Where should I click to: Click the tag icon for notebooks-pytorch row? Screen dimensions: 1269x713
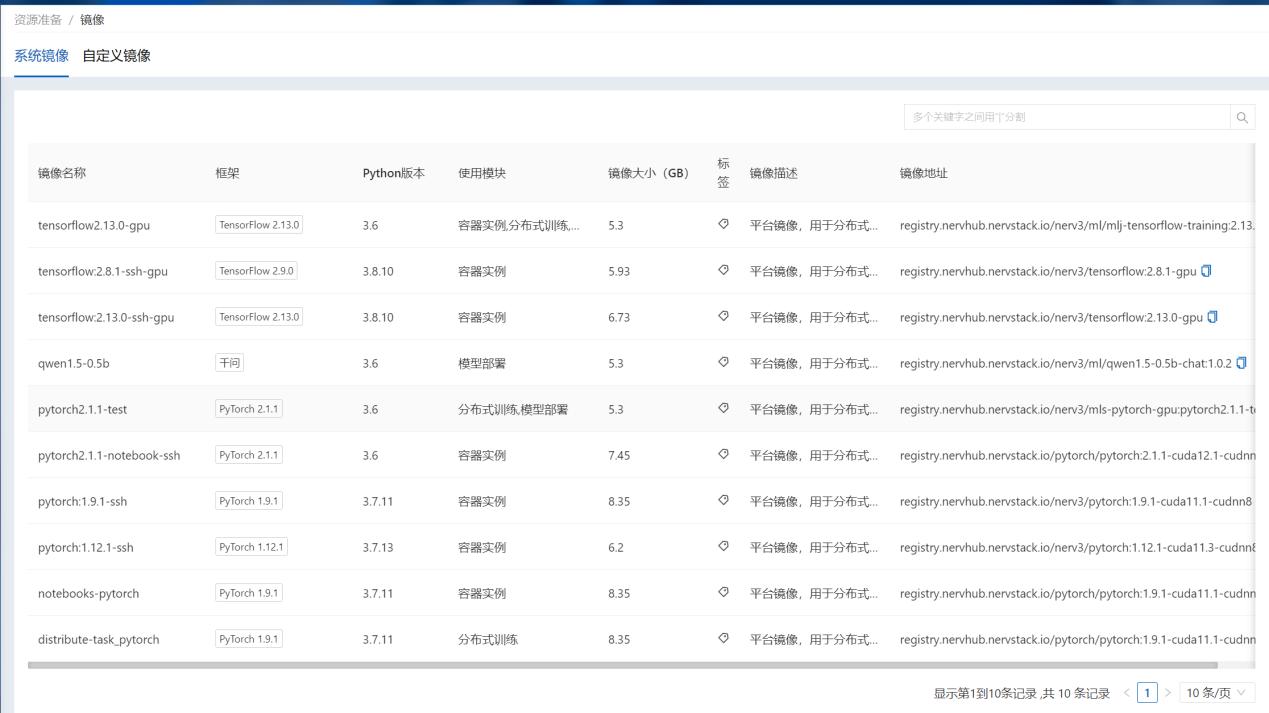[723, 593]
